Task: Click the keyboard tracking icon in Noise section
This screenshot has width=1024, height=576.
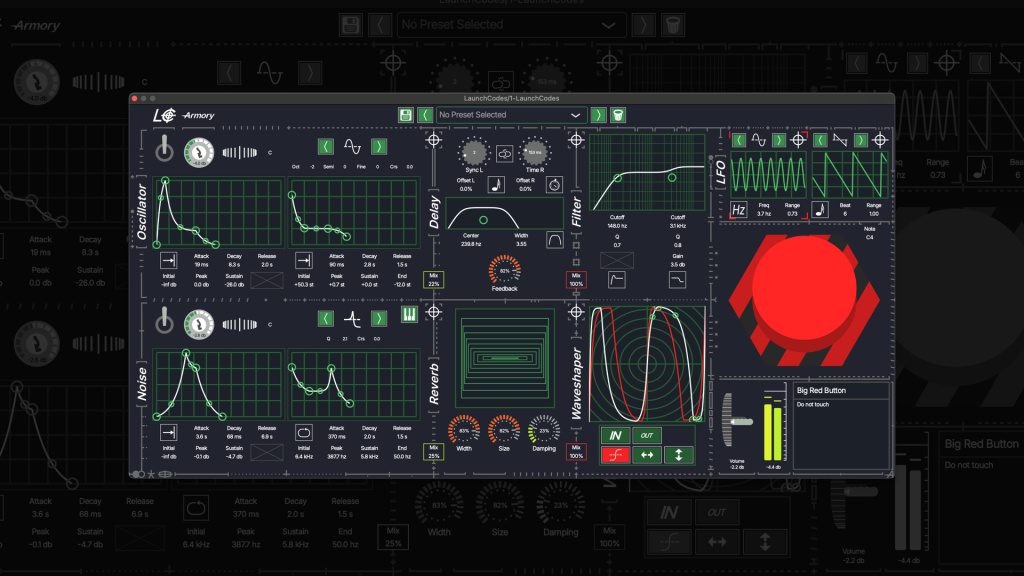Action: click(409, 317)
